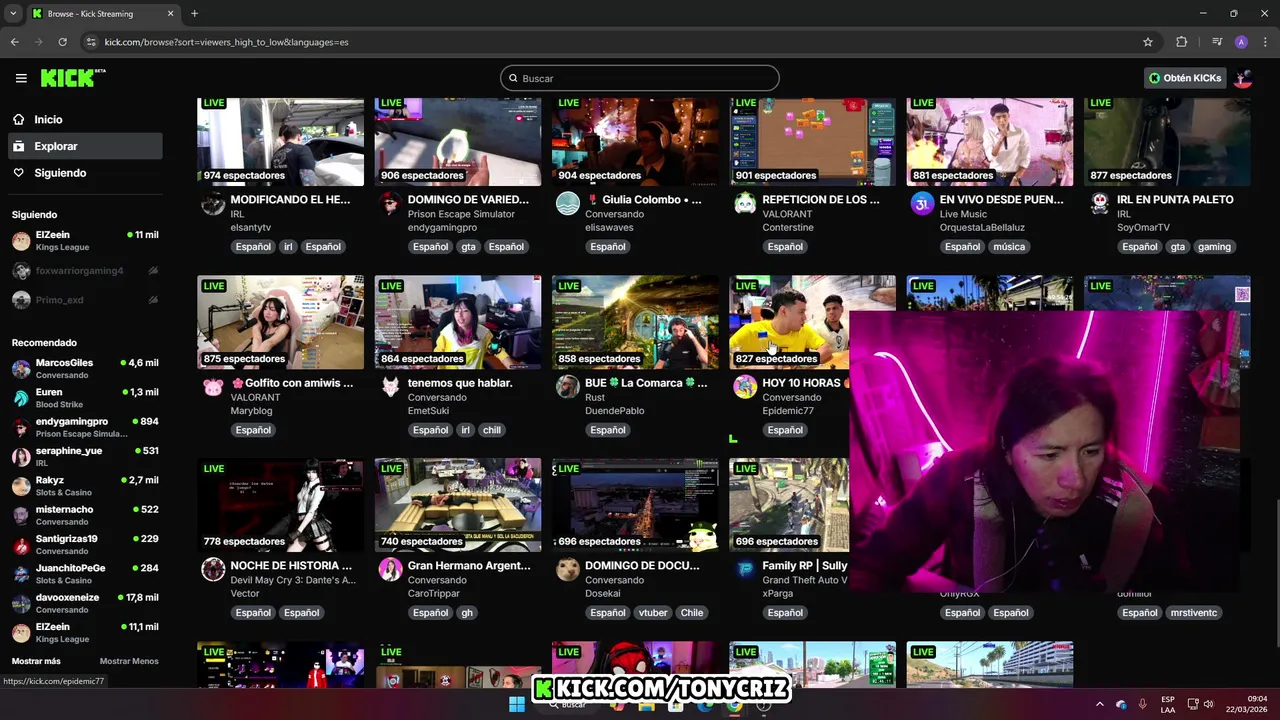
Task: Open JuanchitoPeGe recommended channel
Action: (85, 573)
